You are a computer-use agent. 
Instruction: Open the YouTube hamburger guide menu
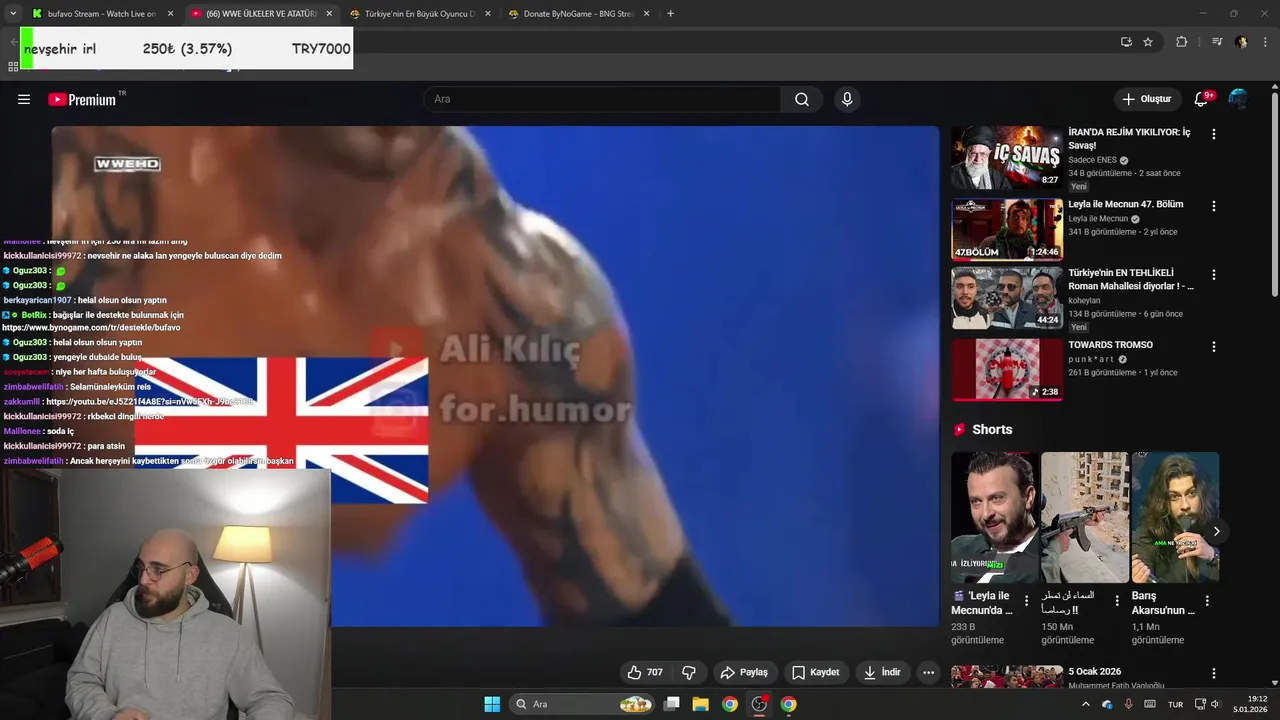point(24,99)
